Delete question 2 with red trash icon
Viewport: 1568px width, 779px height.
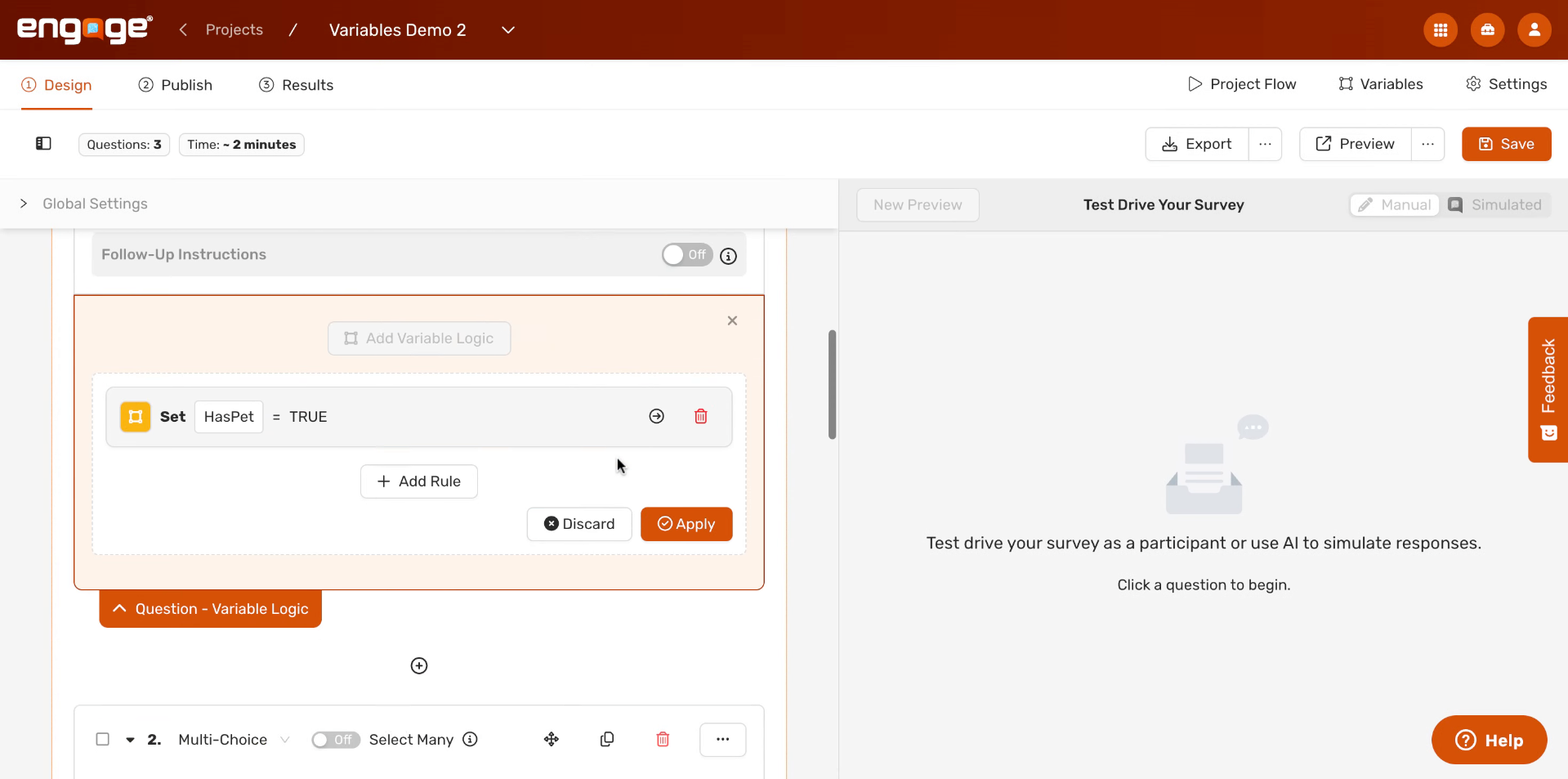click(x=663, y=740)
